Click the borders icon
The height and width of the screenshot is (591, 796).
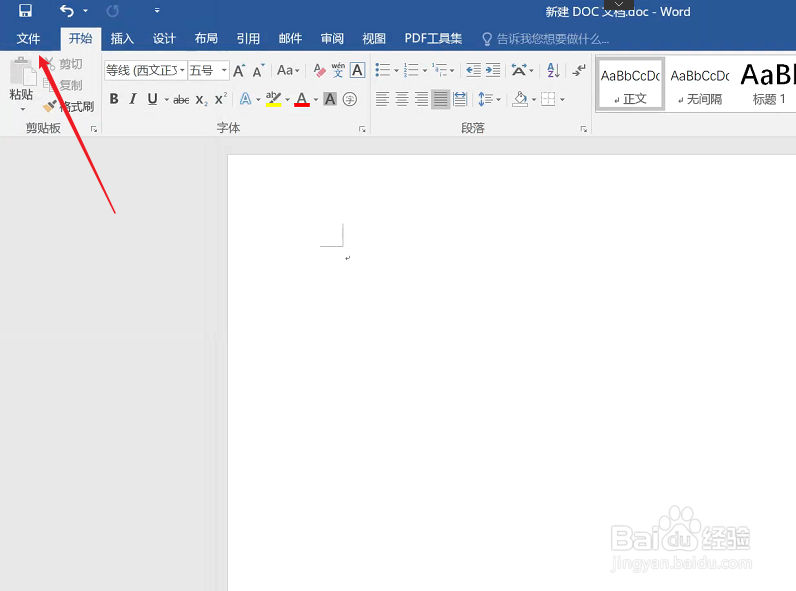click(548, 99)
